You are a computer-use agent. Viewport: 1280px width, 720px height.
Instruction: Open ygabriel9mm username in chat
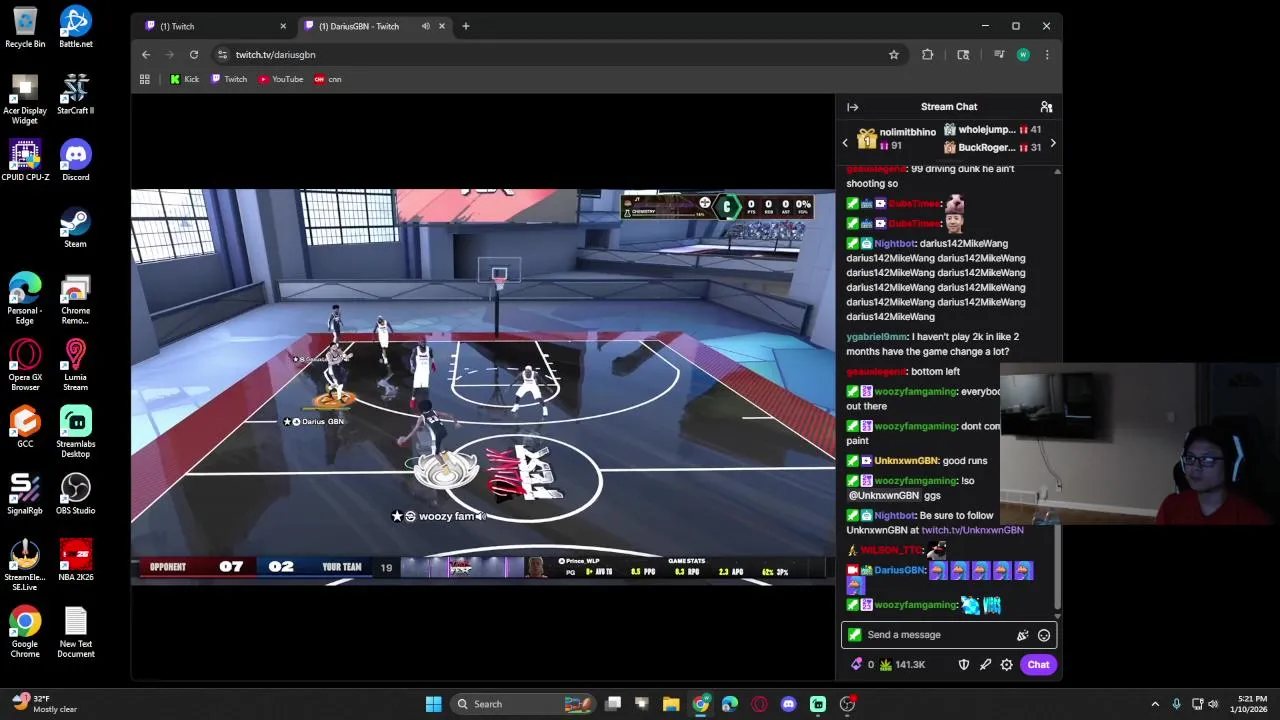(877, 337)
